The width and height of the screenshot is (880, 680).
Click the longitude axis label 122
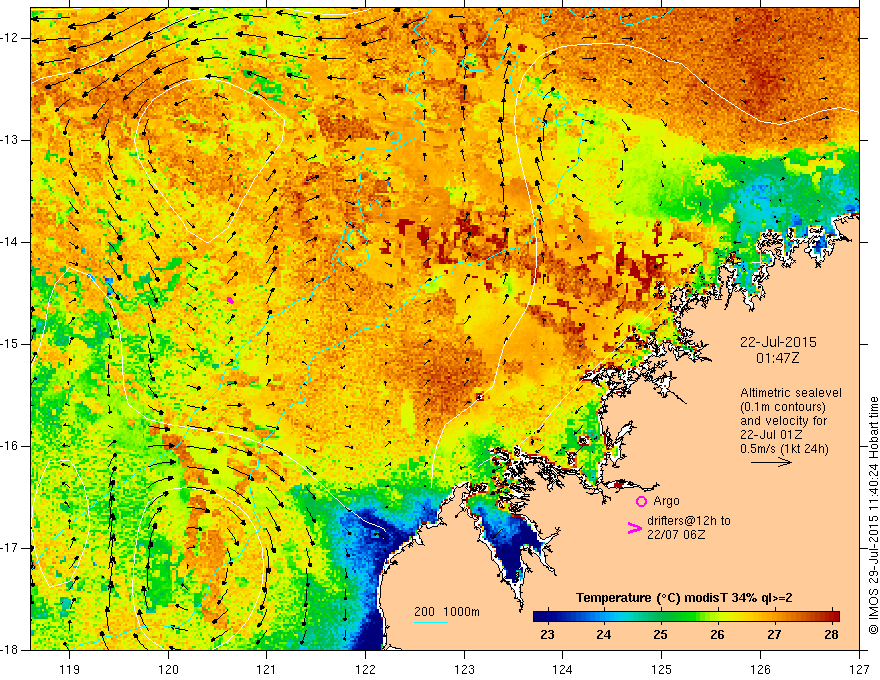click(365, 669)
